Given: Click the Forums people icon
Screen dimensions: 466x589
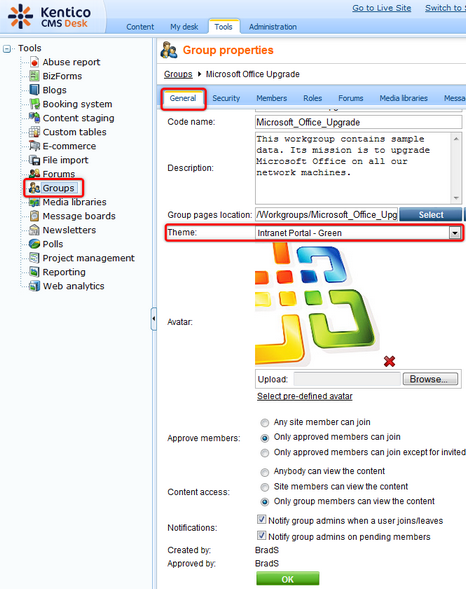Looking at the screenshot, I should (x=34, y=174).
